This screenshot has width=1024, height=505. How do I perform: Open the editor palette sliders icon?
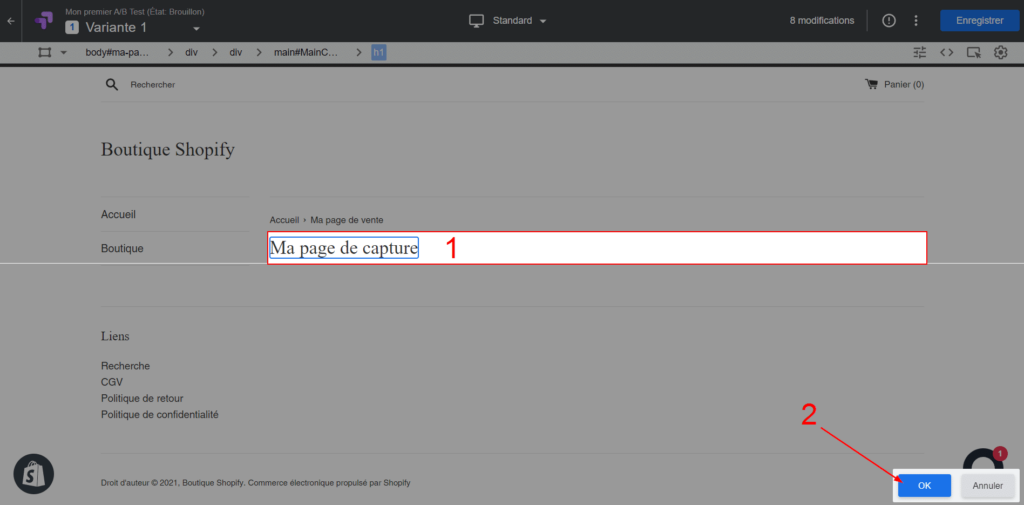point(920,52)
